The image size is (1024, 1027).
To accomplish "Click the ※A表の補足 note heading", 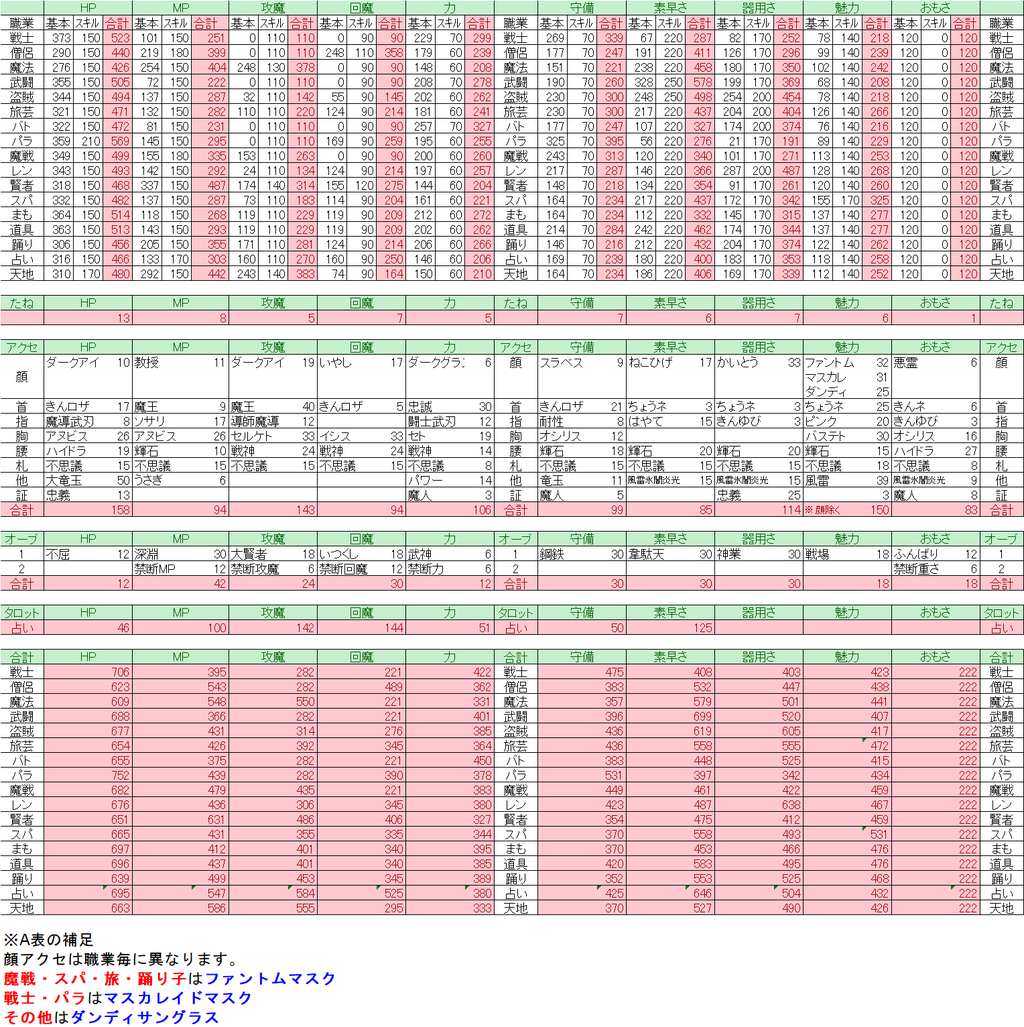I will (x=49, y=940).
